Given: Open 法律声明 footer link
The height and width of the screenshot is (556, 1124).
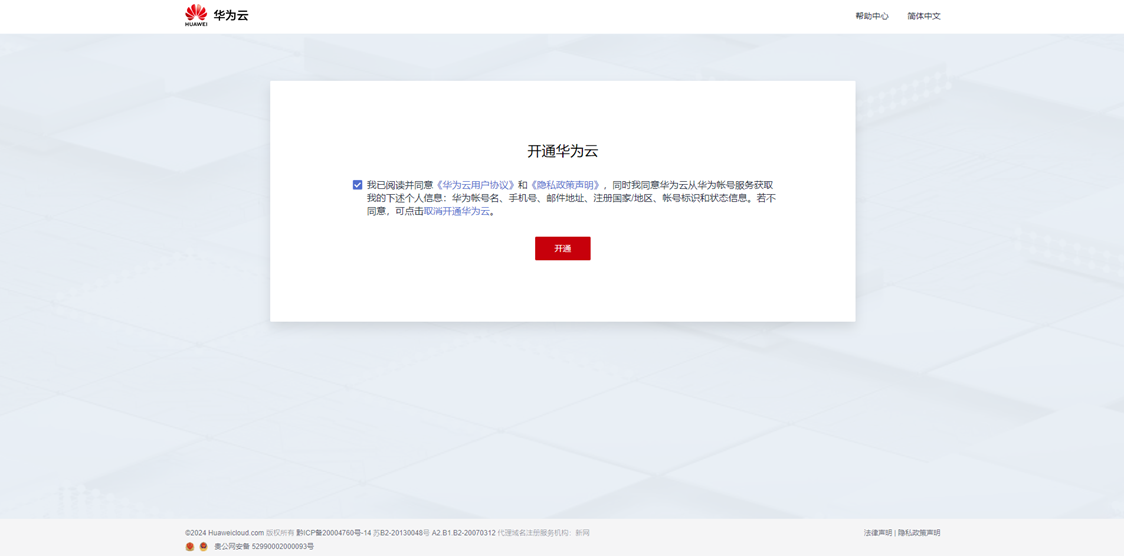Looking at the screenshot, I should (878, 533).
